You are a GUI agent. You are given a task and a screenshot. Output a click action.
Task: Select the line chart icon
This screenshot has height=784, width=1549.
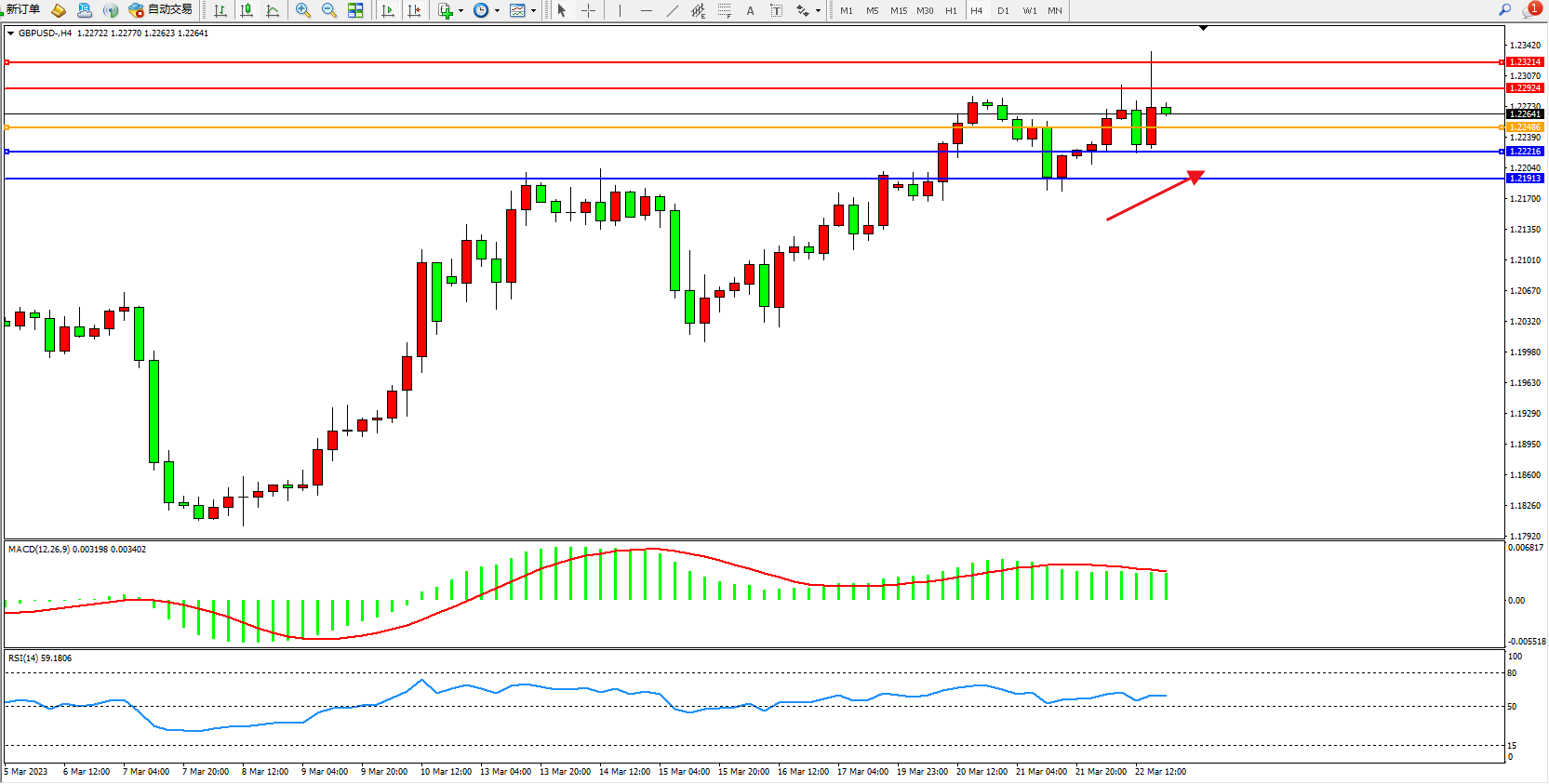(273, 11)
